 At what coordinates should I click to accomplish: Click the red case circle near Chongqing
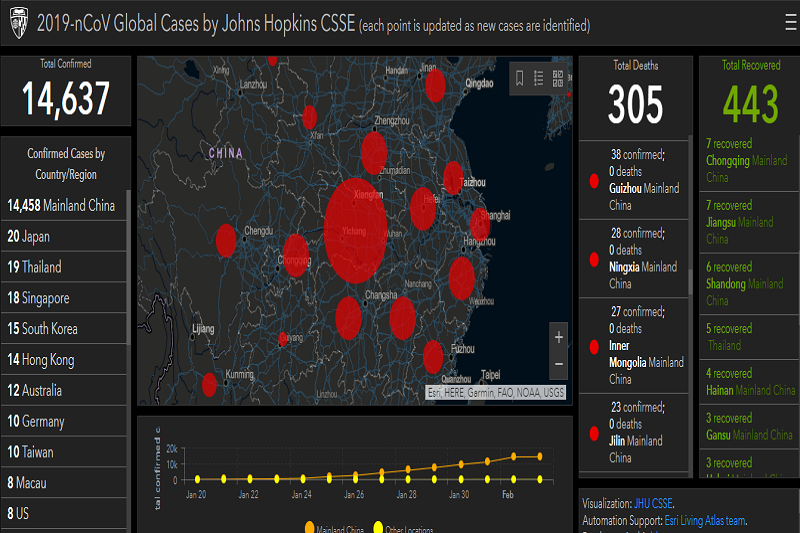tap(296, 256)
